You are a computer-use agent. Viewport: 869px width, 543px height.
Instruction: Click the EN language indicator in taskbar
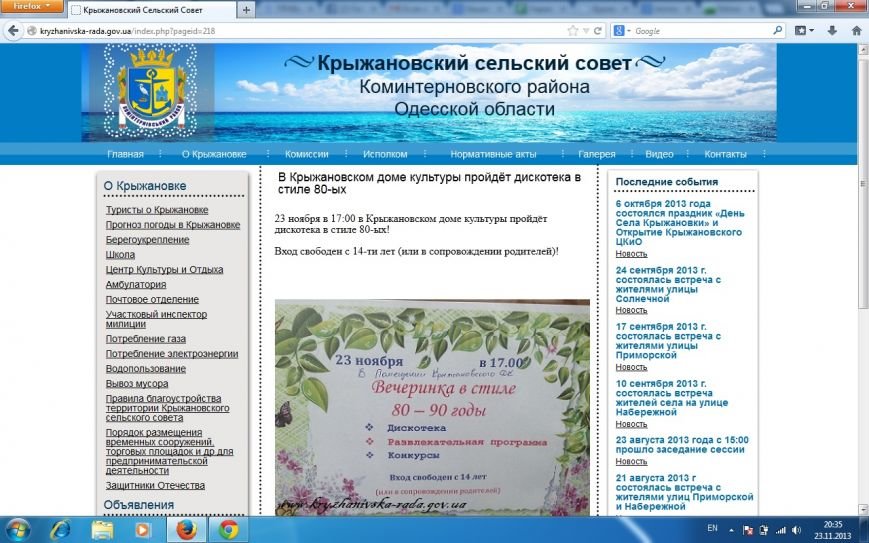coord(712,528)
